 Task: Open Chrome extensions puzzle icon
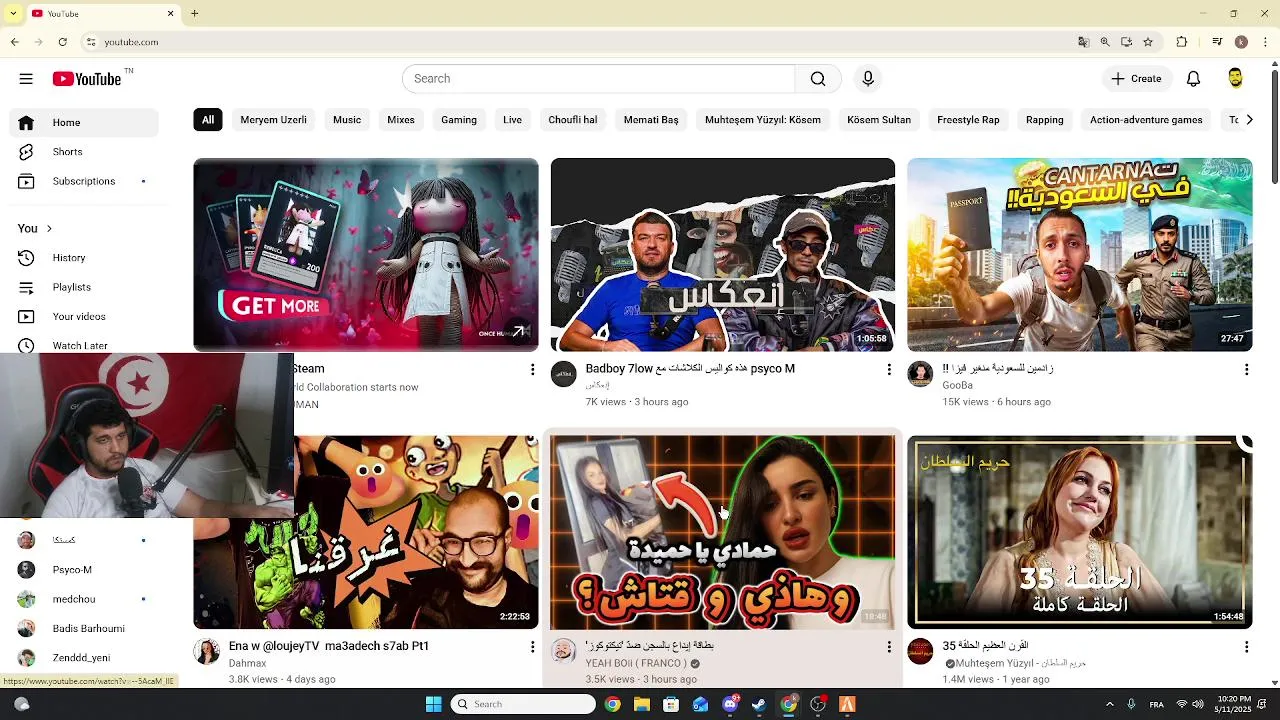(x=1182, y=42)
